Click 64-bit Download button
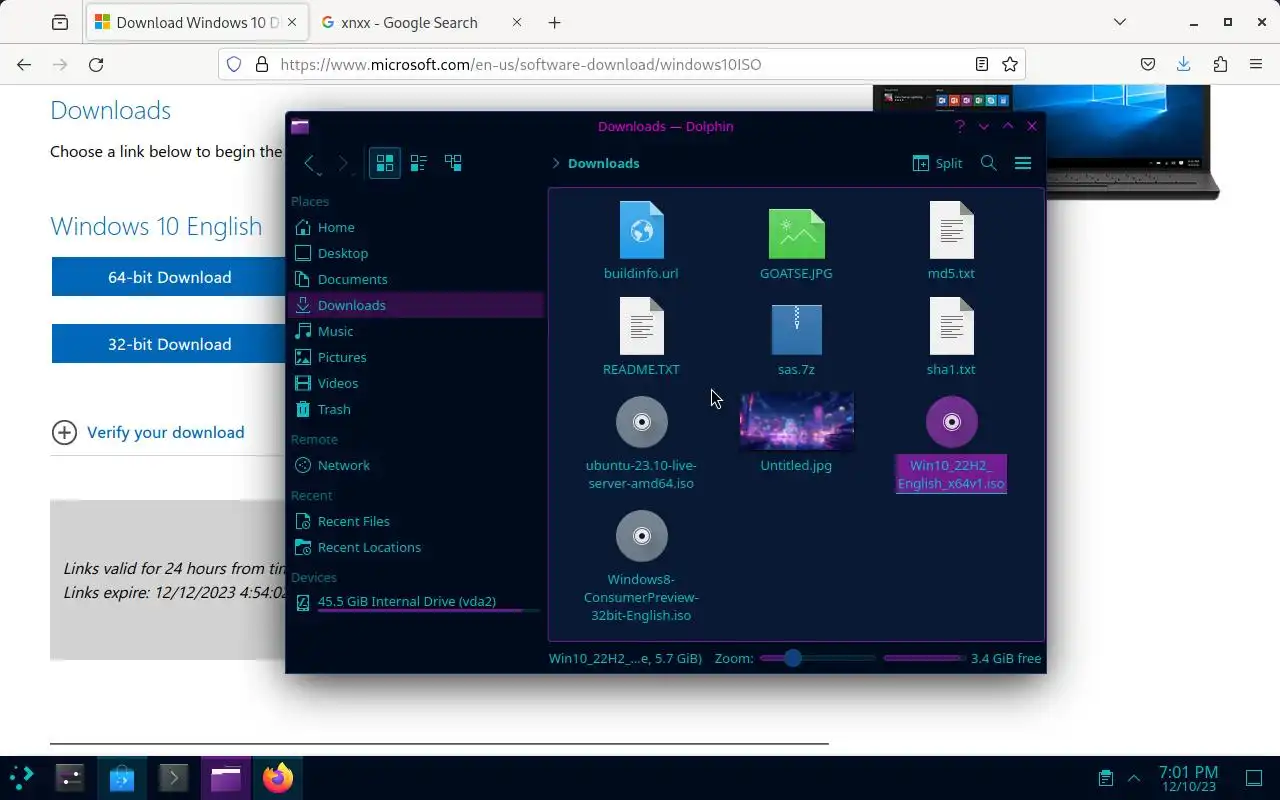Image resolution: width=1280 pixels, height=800 pixels. tap(169, 277)
